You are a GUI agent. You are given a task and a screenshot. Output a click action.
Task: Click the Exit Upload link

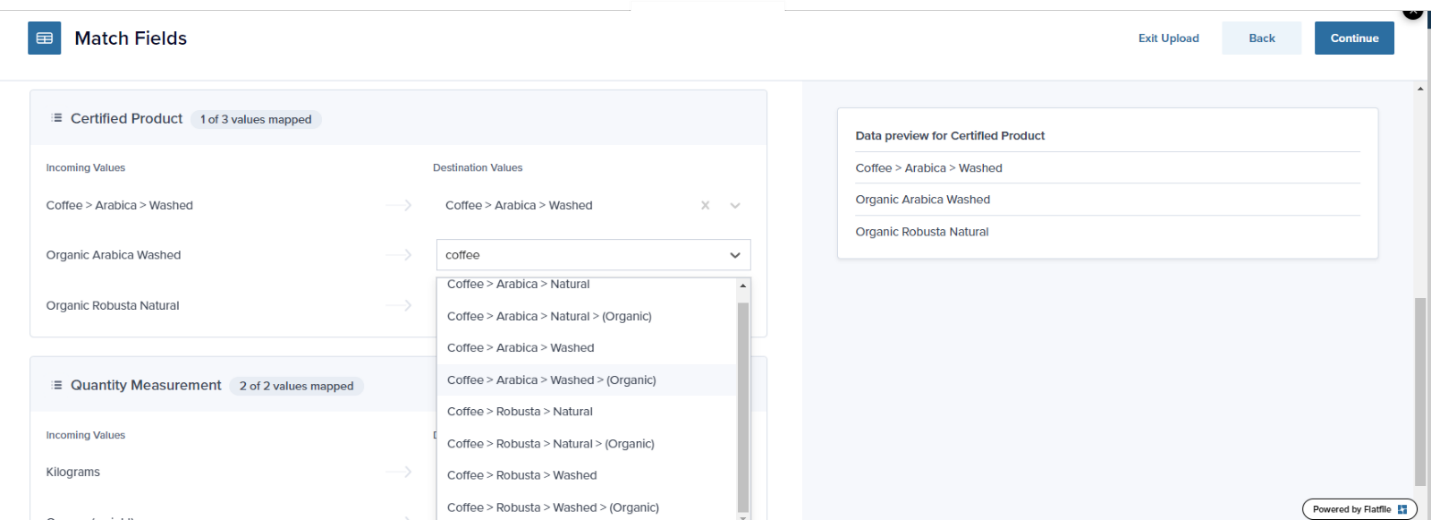pyautogui.click(x=1168, y=38)
